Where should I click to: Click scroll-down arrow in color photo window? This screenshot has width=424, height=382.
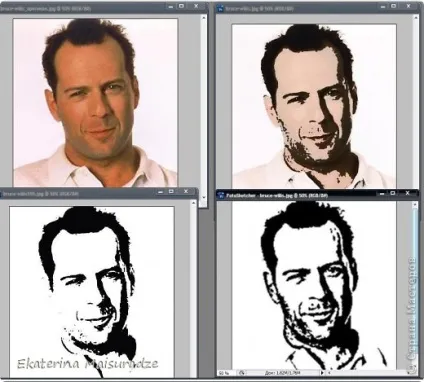[x=204, y=198]
